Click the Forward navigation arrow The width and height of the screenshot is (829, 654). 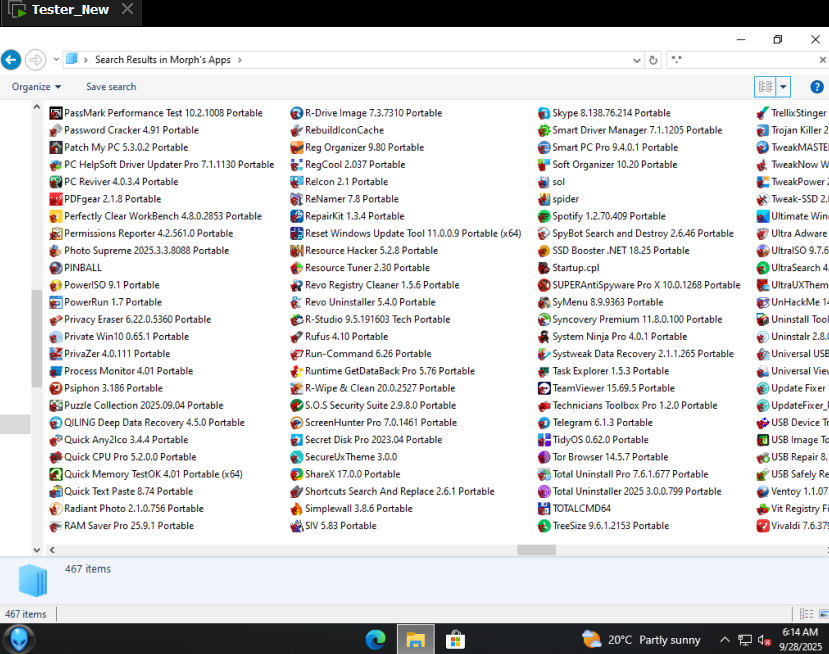(x=35, y=60)
